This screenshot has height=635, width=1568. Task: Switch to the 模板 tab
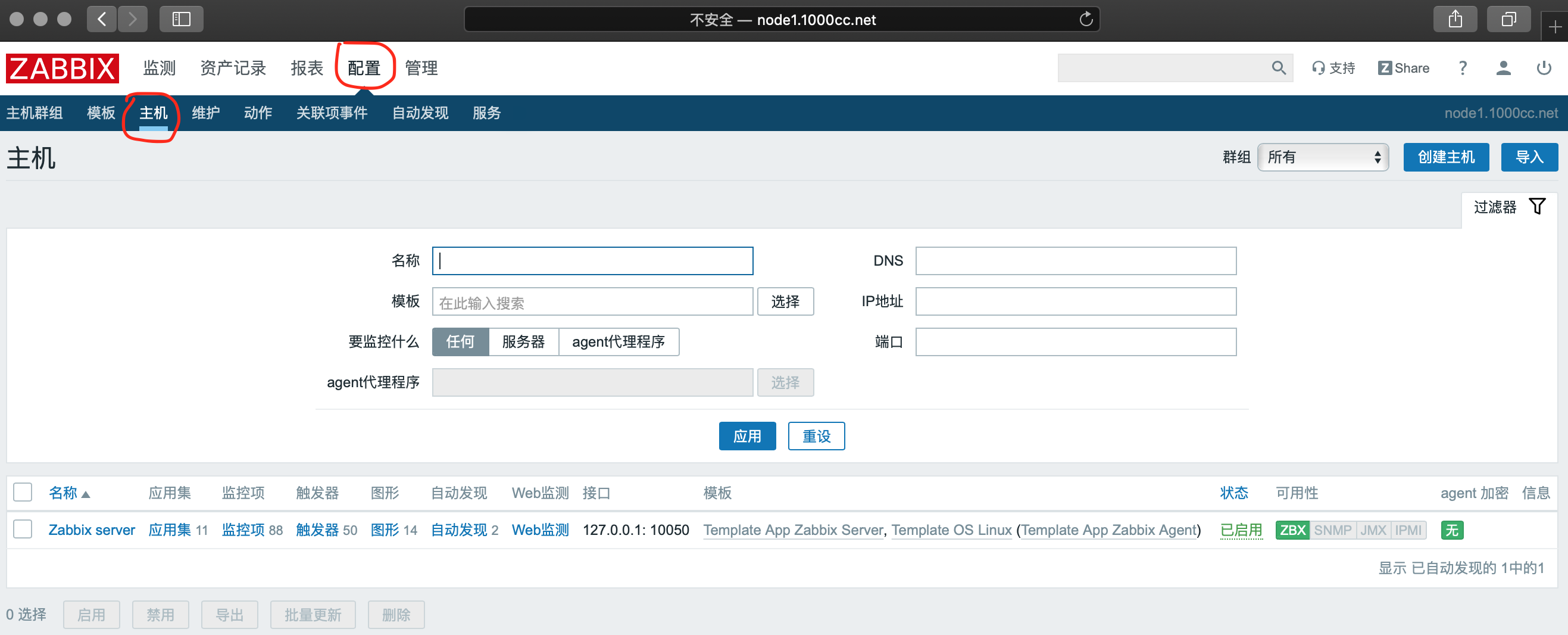[x=101, y=113]
